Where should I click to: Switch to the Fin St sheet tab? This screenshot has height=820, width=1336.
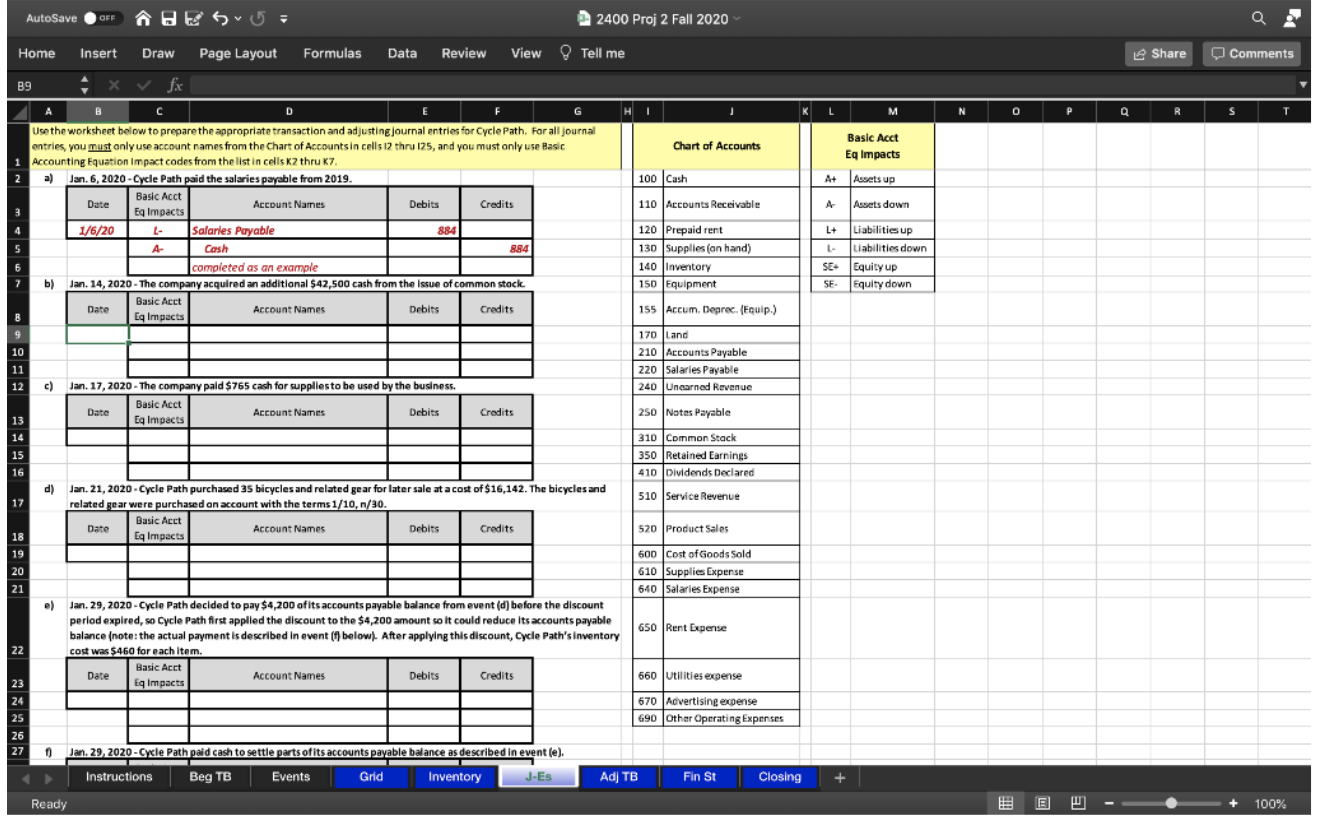coord(699,777)
